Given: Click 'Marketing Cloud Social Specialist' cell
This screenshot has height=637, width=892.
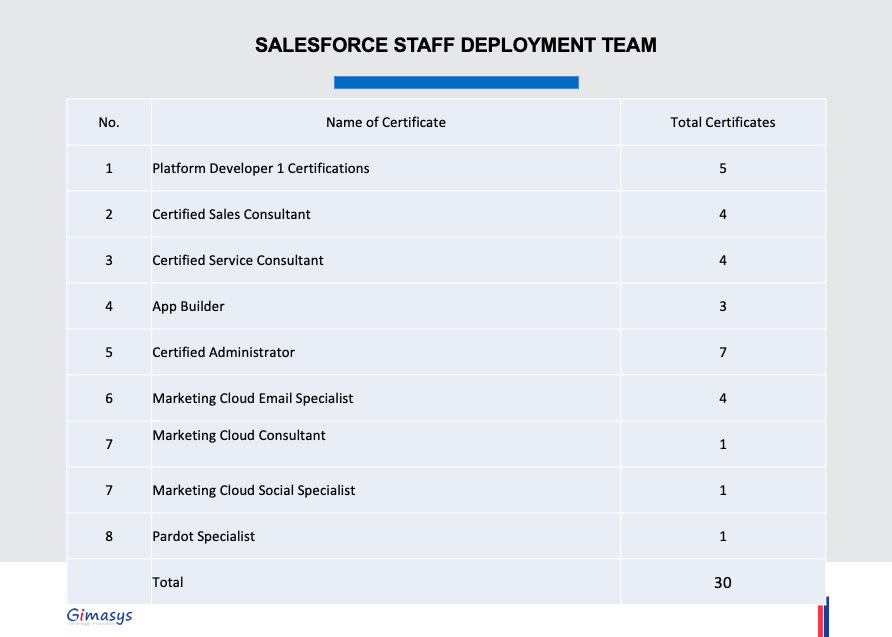Looking at the screenshot, I should click(x=386, y=491).
